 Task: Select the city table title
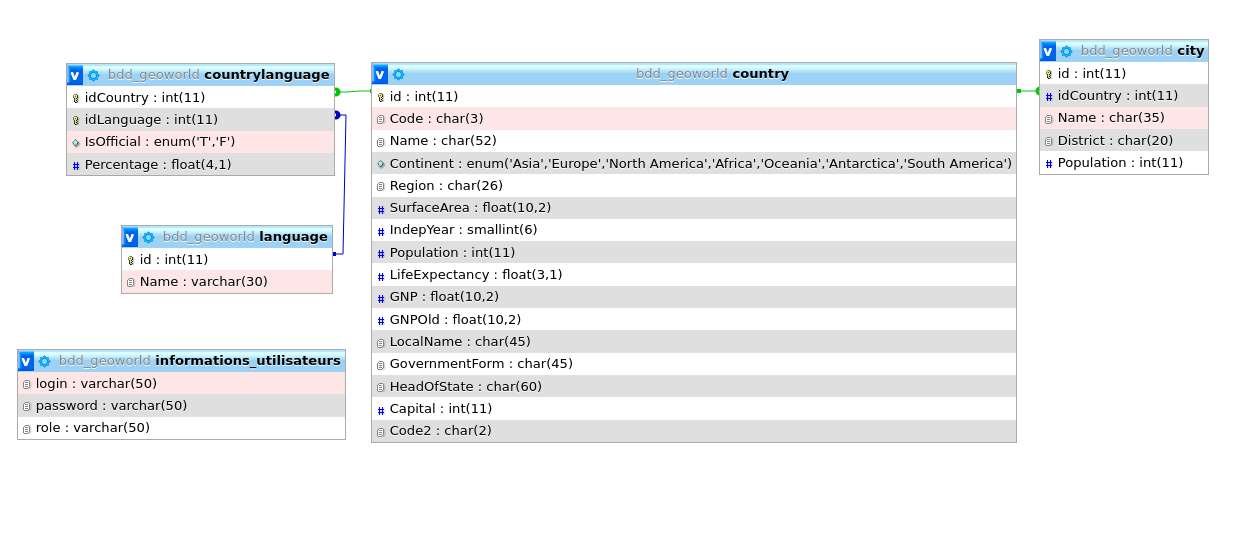[1191, 51]
